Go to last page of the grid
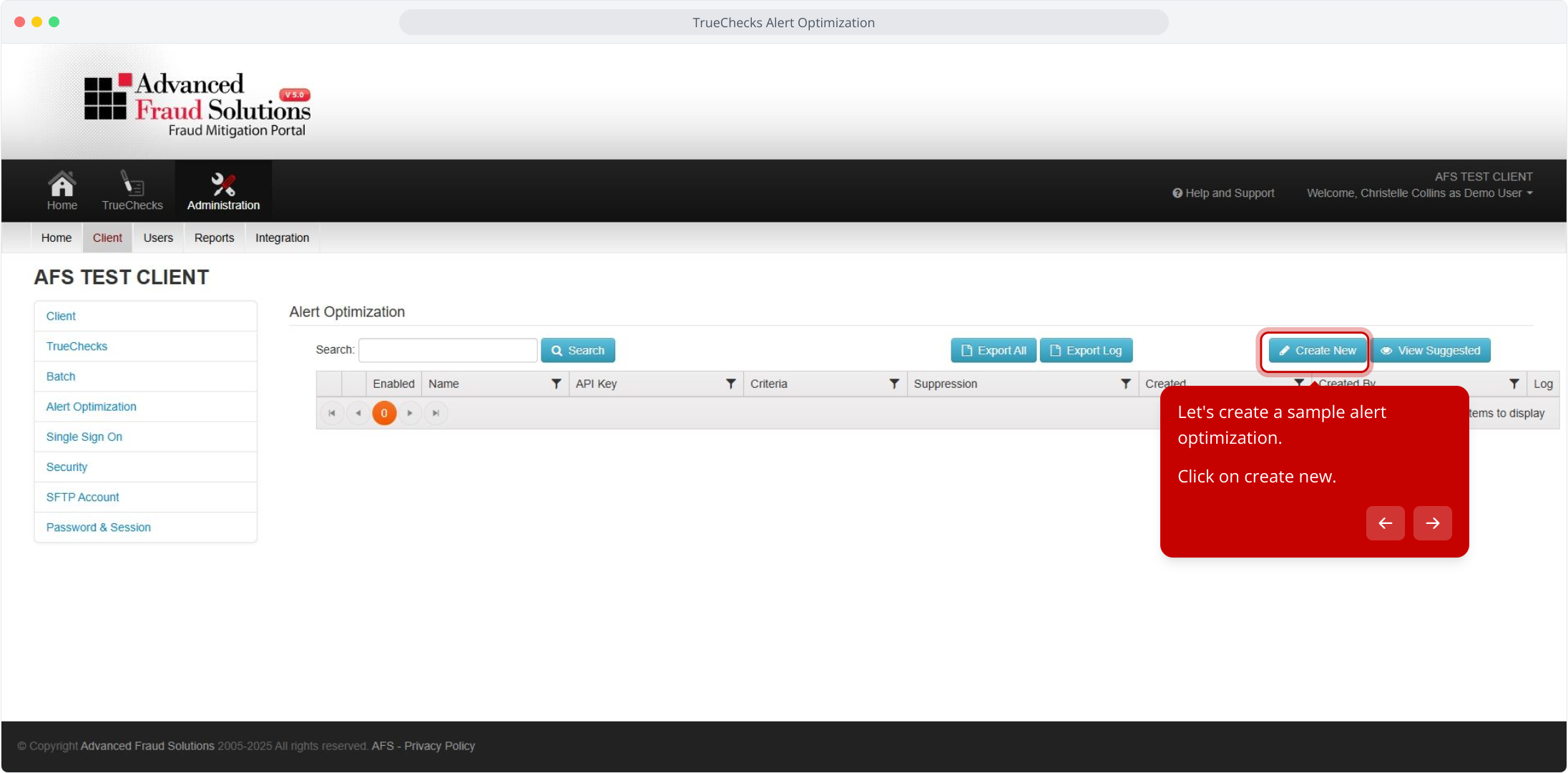1568x773 pixels. point(436,413)
